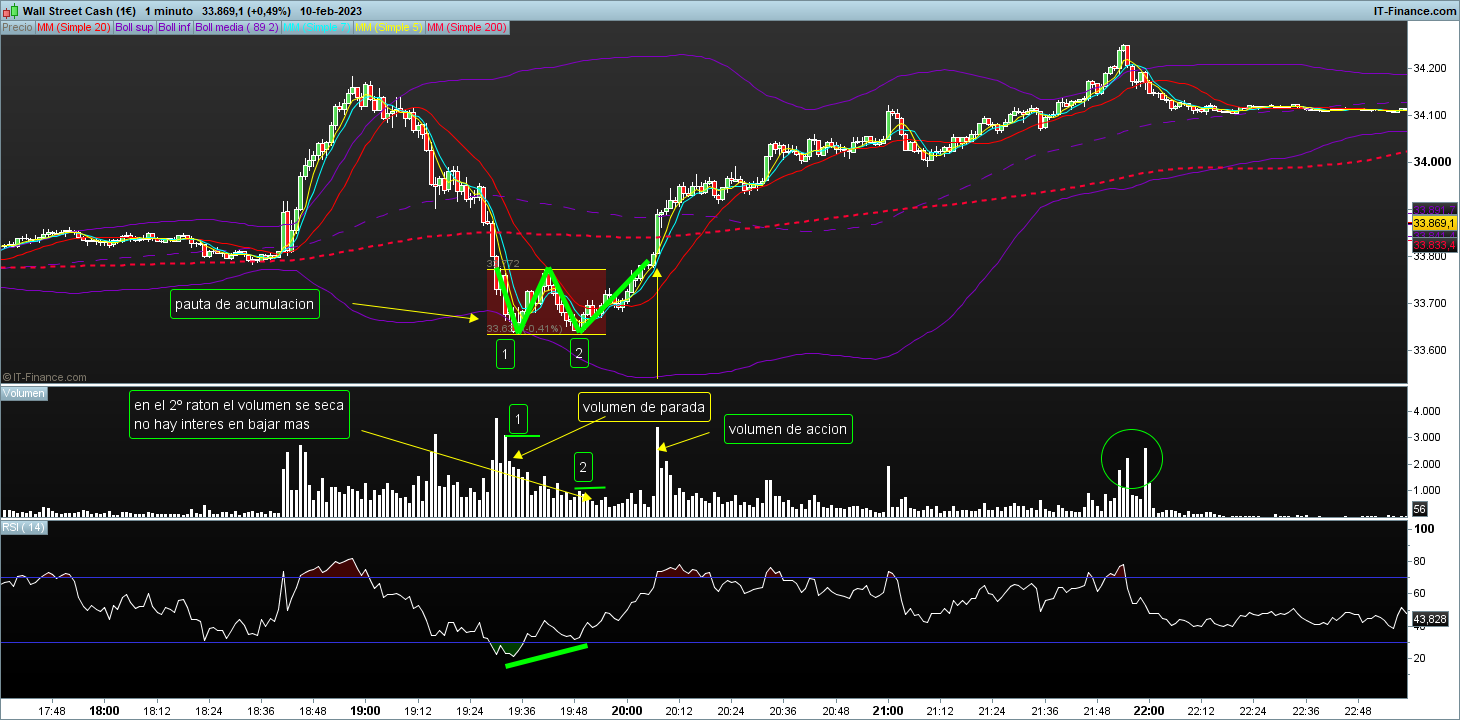
Task: Click the 2.000 volume axis label
Action: (x=1427, y=464)
